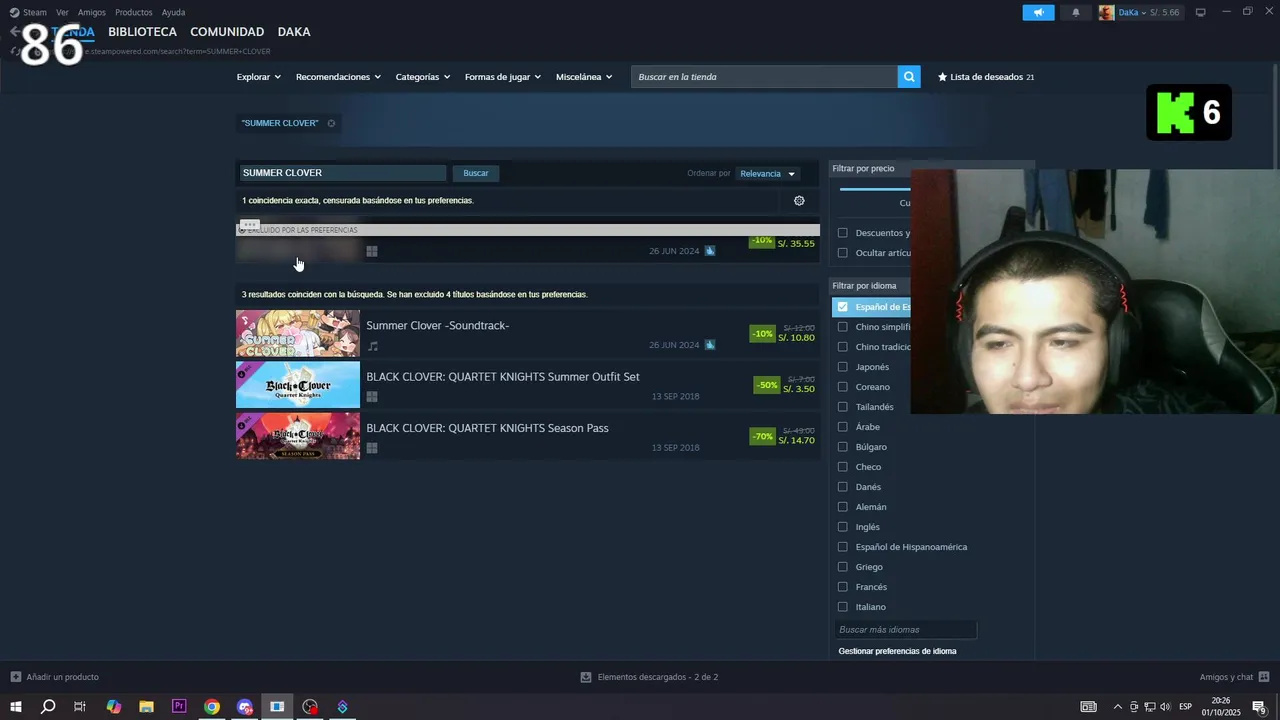This screenshot has width=1280, height=720.
Task: Switch to Big Picture mode monitor icon
Action: coord(1201,12)
